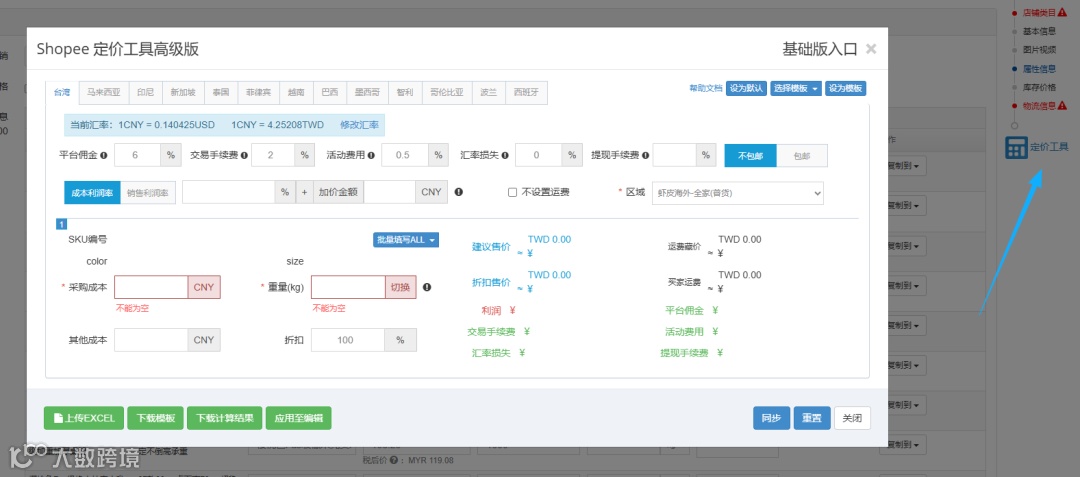Screen dimensions: 1080x477
Task: Switch to the 菲律宾 tab
Action: (x=259, y=92)
